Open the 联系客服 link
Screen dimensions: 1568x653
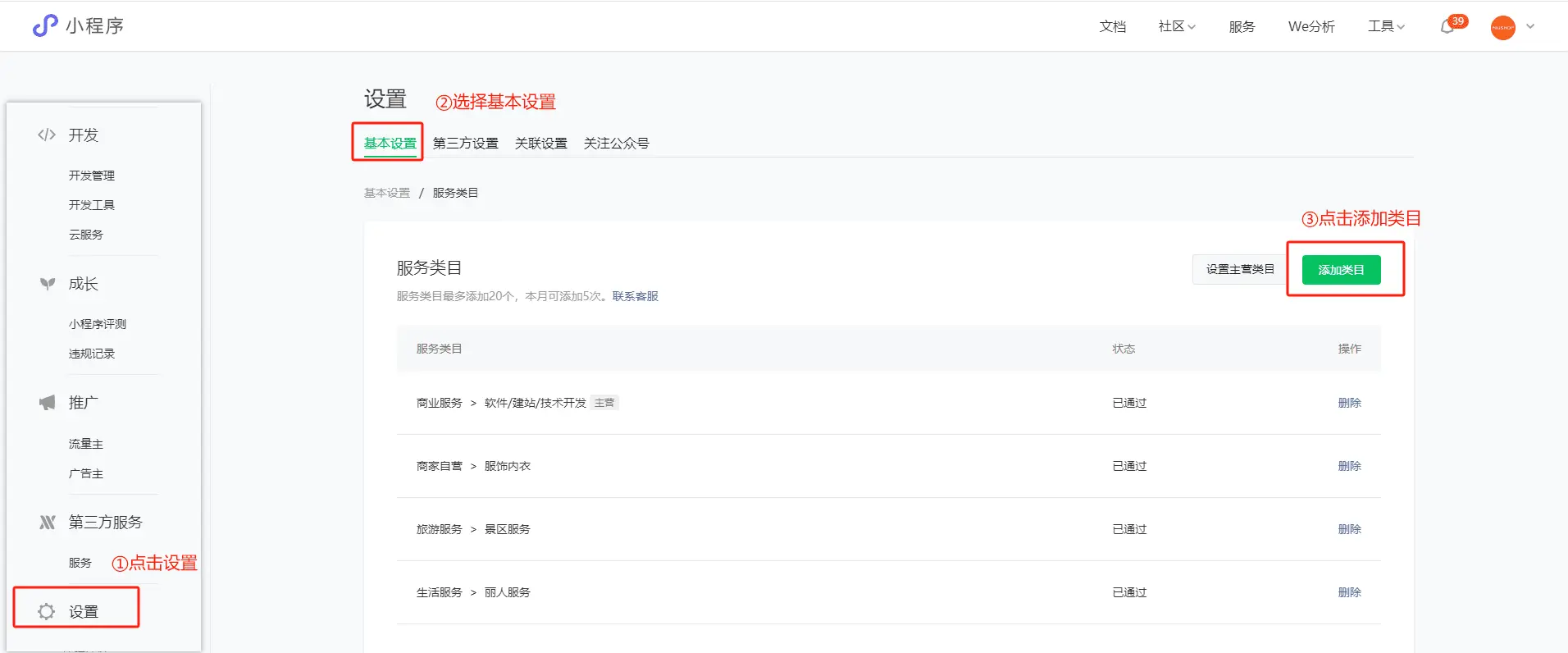(635, 296)
